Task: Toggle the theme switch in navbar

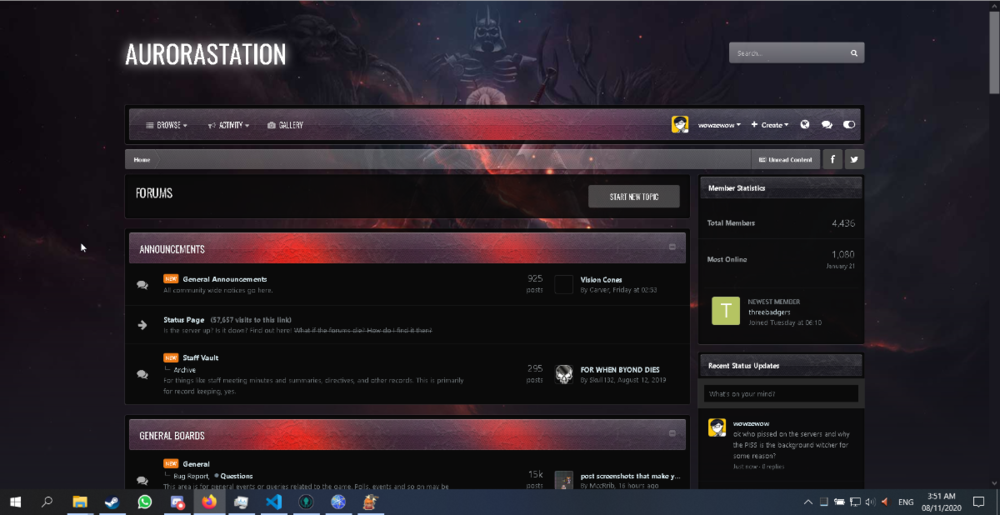Action: pyautogui.click(x=849, y=125)
